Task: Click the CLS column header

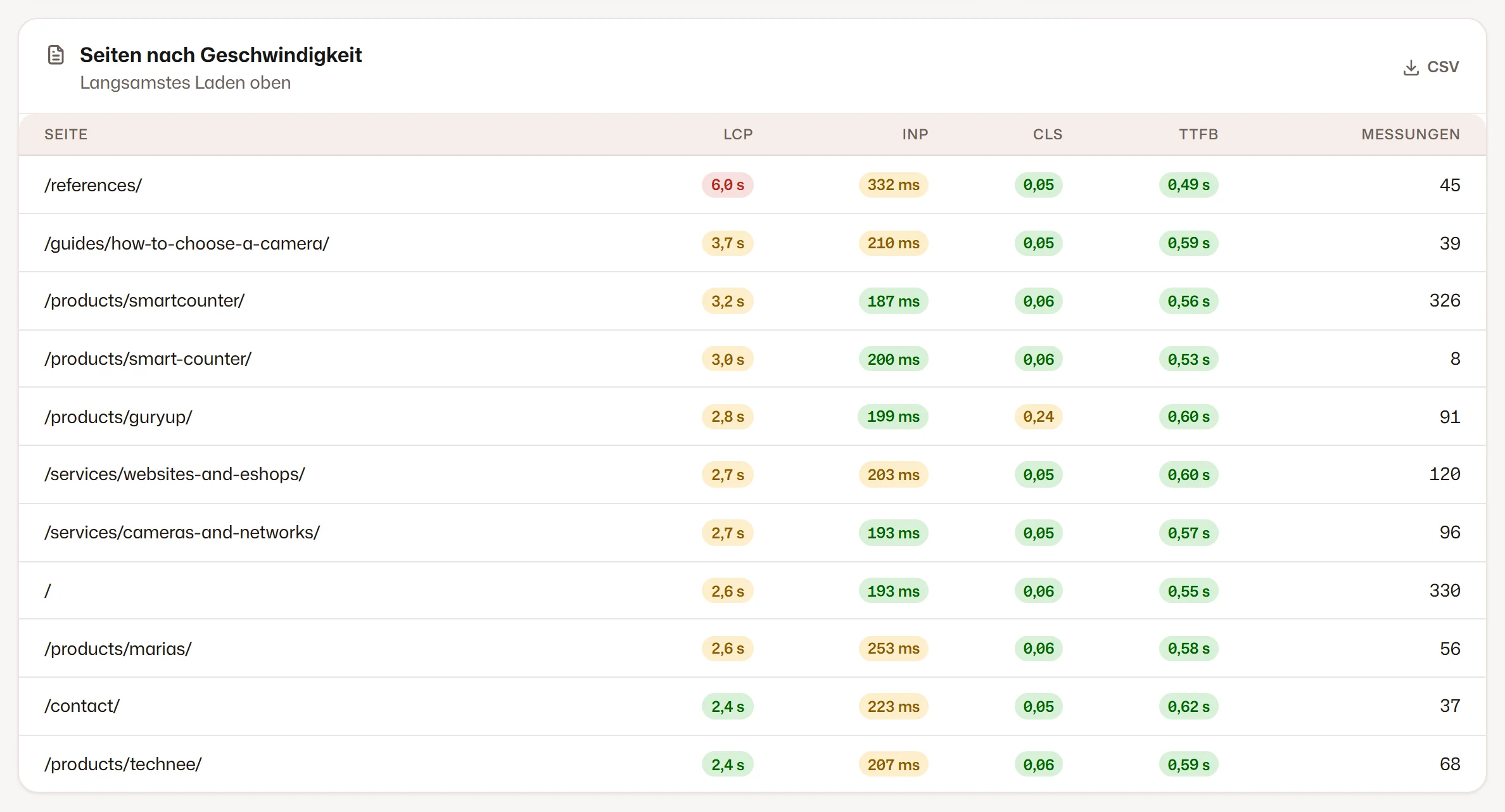Action: [1048, 134]
